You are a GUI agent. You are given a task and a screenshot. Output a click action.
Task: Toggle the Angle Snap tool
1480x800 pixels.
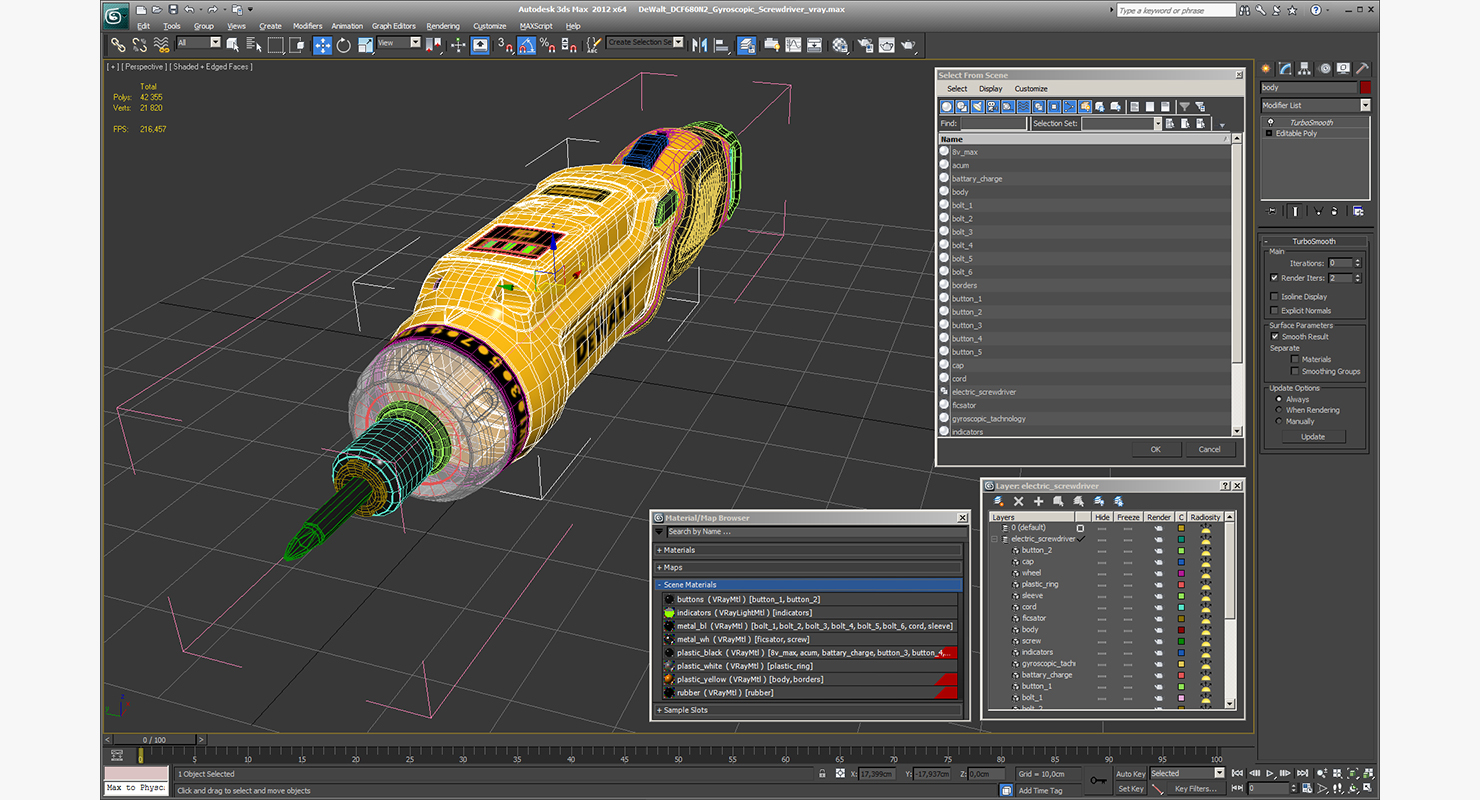(527, 45)
